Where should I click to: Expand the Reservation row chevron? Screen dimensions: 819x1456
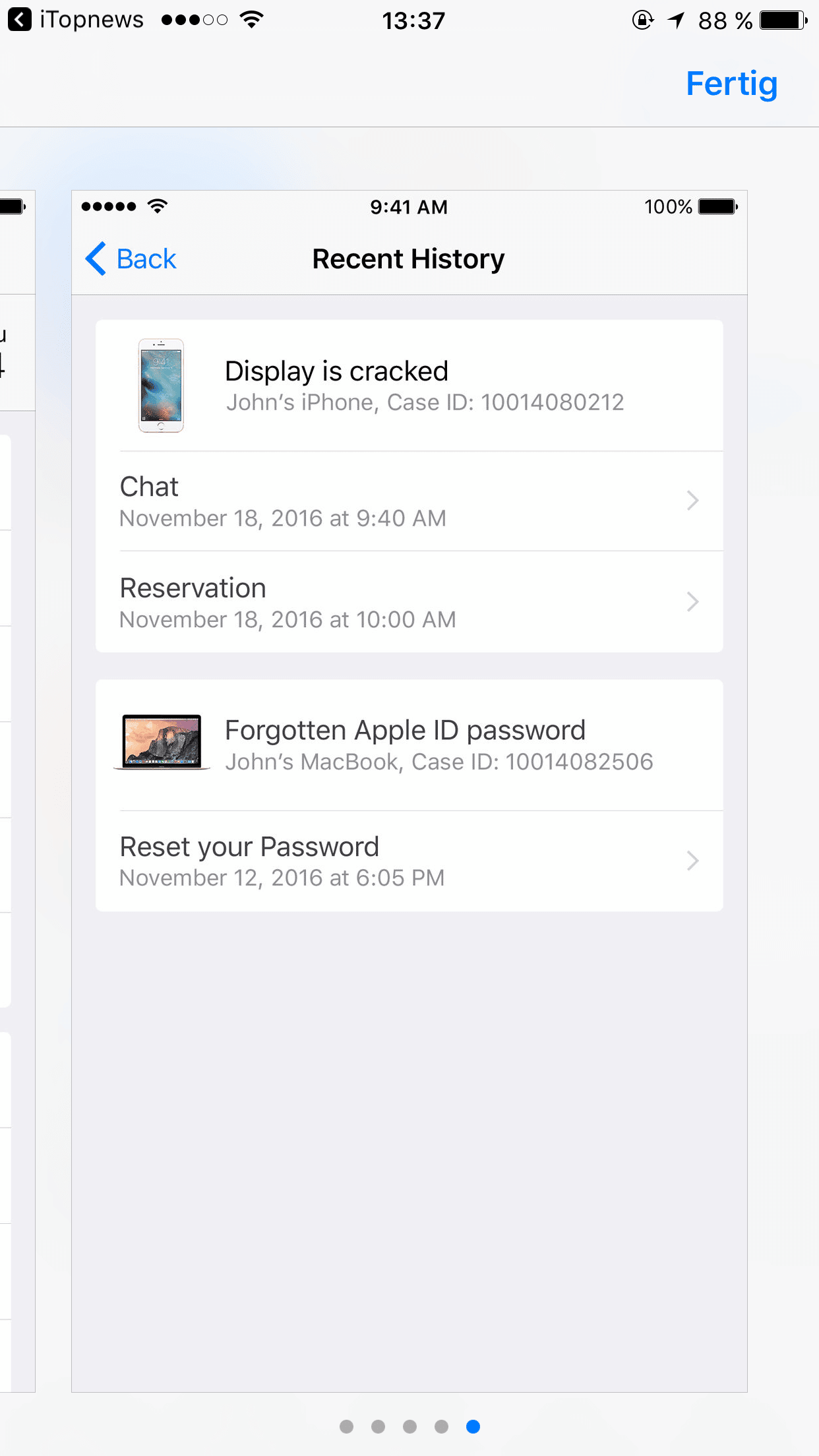[692, 601]
